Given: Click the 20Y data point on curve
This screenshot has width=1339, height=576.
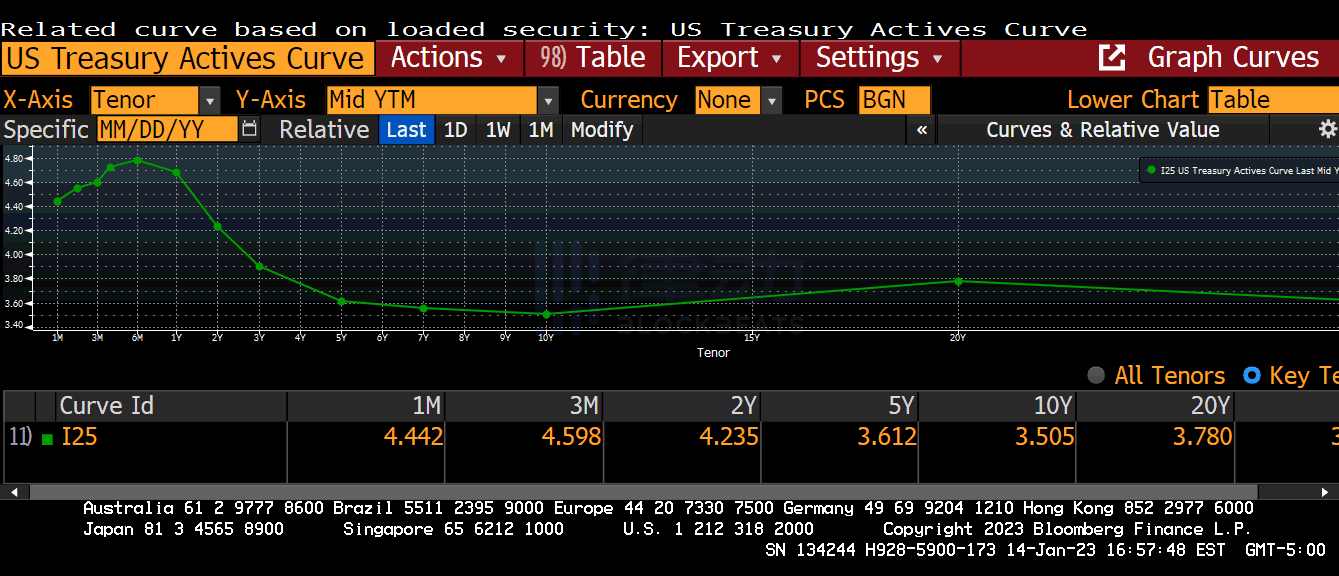Looking at the screenshot, I should click(x=958, y=281).
